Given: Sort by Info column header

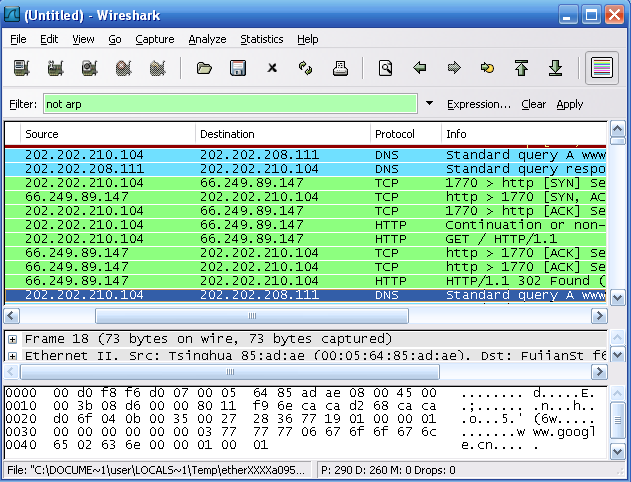Looking at the screenshot, I should pos(524,134).
